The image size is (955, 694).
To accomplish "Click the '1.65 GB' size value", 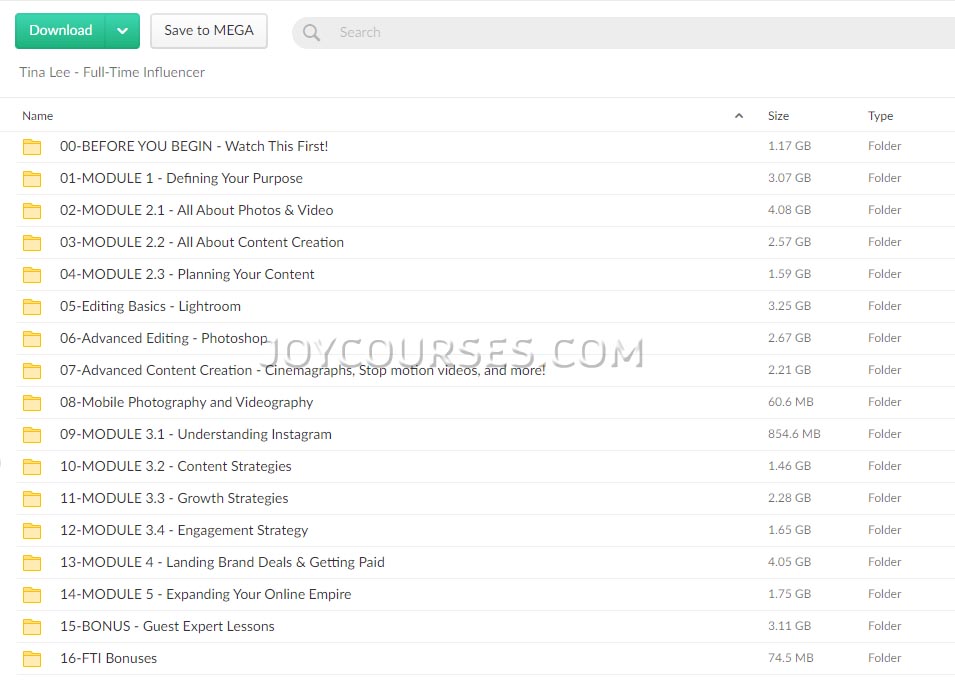I will 789,529.
